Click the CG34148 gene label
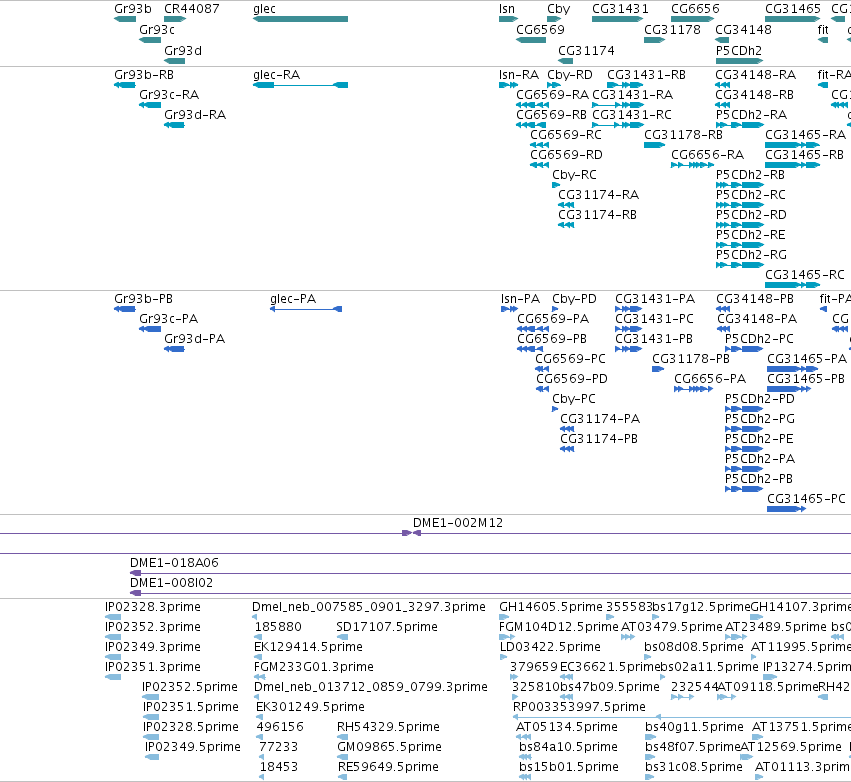 pyautogui.click(x=743, y=29)
